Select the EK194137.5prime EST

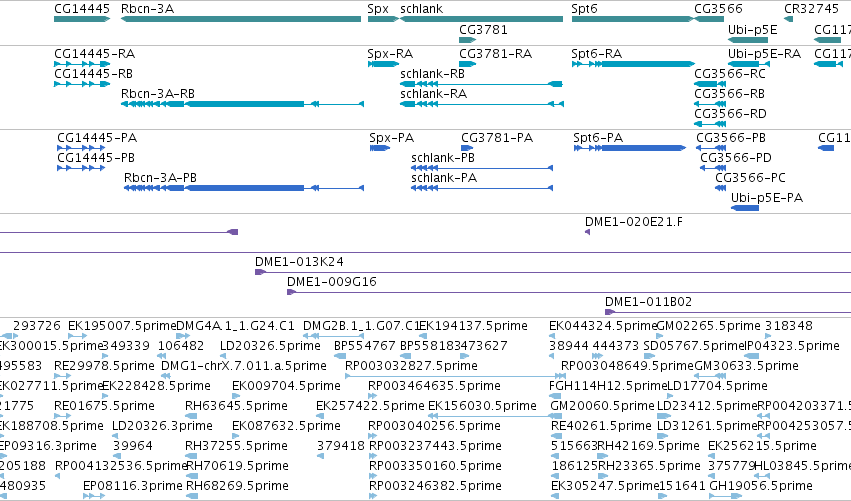[x=423, y=336]
